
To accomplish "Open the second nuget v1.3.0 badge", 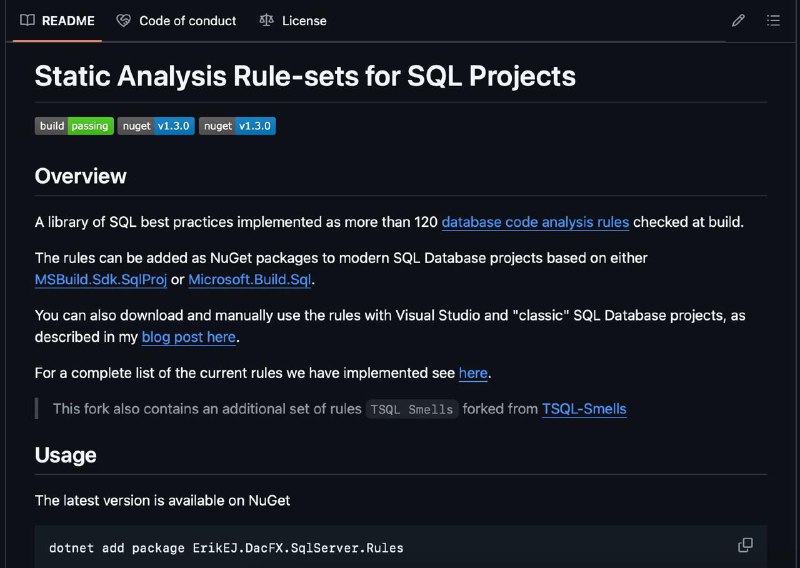I will click(237, 126).
